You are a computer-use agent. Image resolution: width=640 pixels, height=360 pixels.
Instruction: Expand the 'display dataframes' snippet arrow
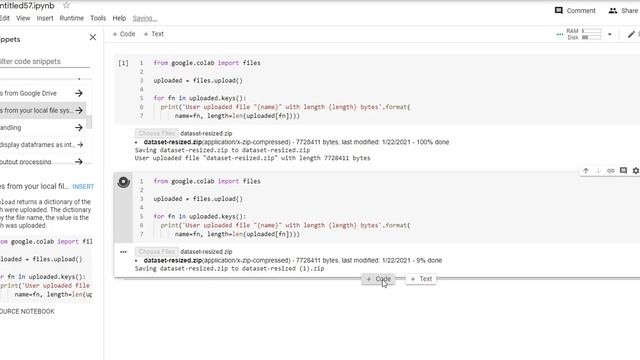[x=80, y=145]
